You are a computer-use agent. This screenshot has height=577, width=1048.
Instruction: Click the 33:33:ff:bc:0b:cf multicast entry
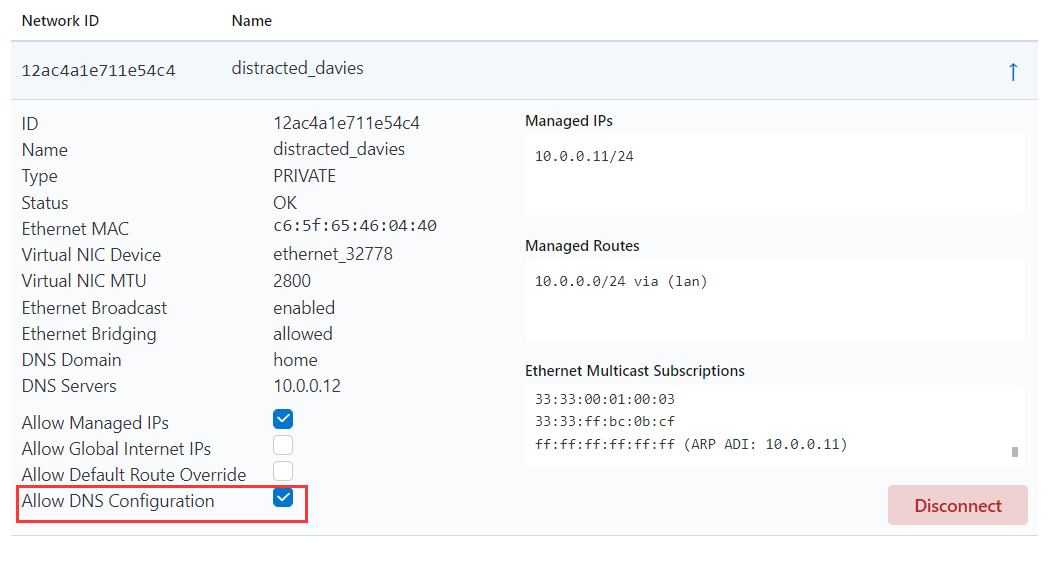coord(604,421)
